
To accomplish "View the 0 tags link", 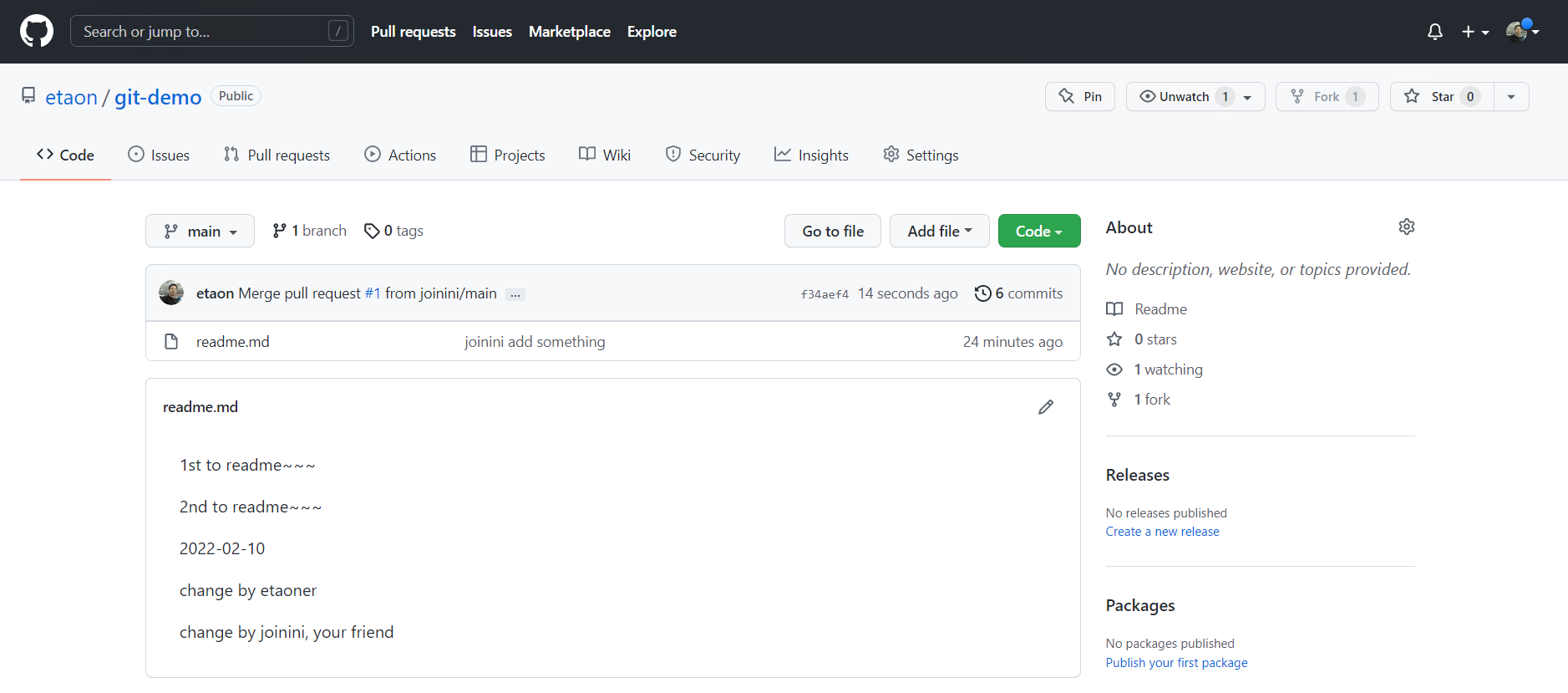I will pos(393,231).
